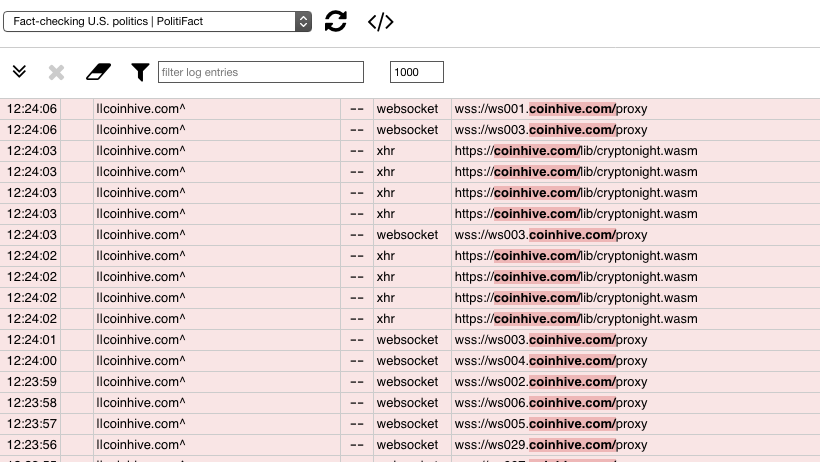Reload the selected tab's content

pyautogui.click(x=336, y=21)
